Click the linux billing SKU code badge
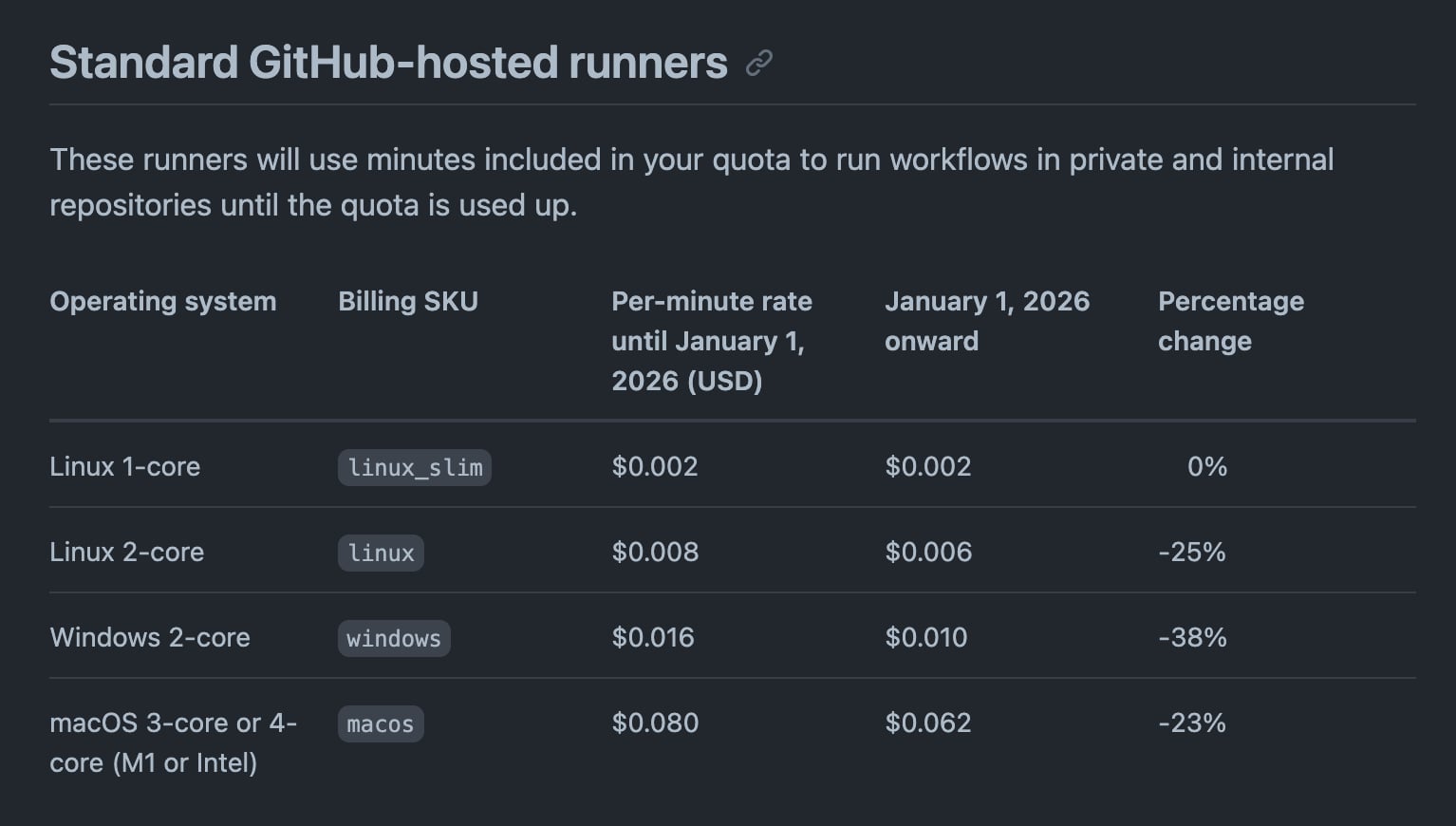 381,553
